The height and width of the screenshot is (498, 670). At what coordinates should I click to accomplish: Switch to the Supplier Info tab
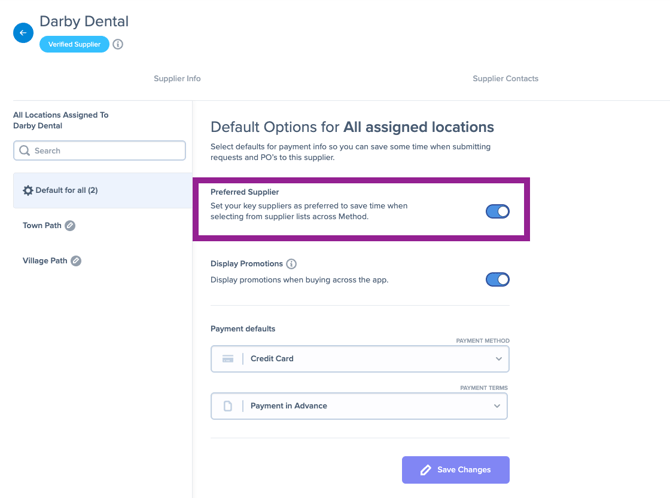177,79
